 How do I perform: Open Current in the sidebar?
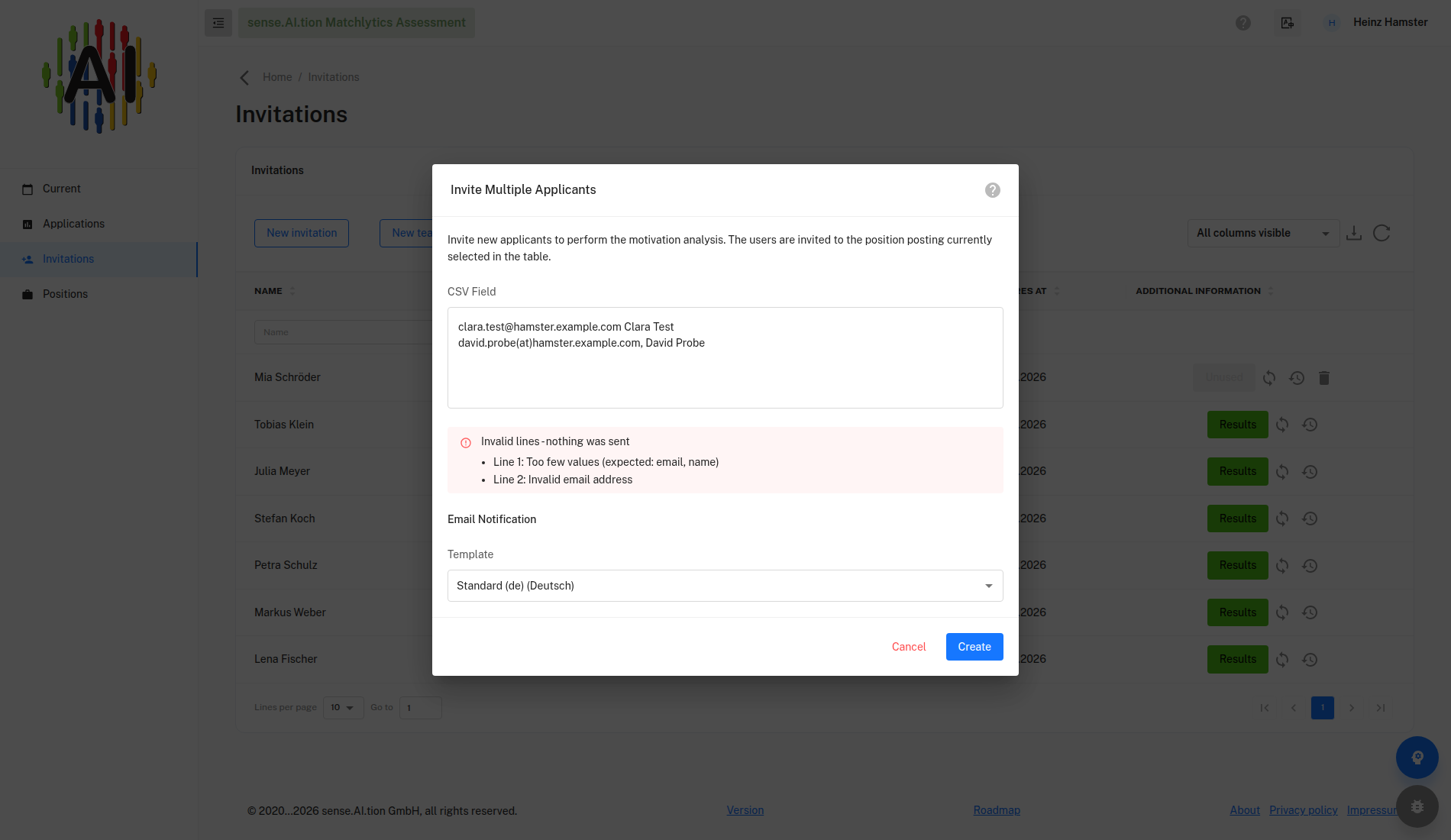99,189
